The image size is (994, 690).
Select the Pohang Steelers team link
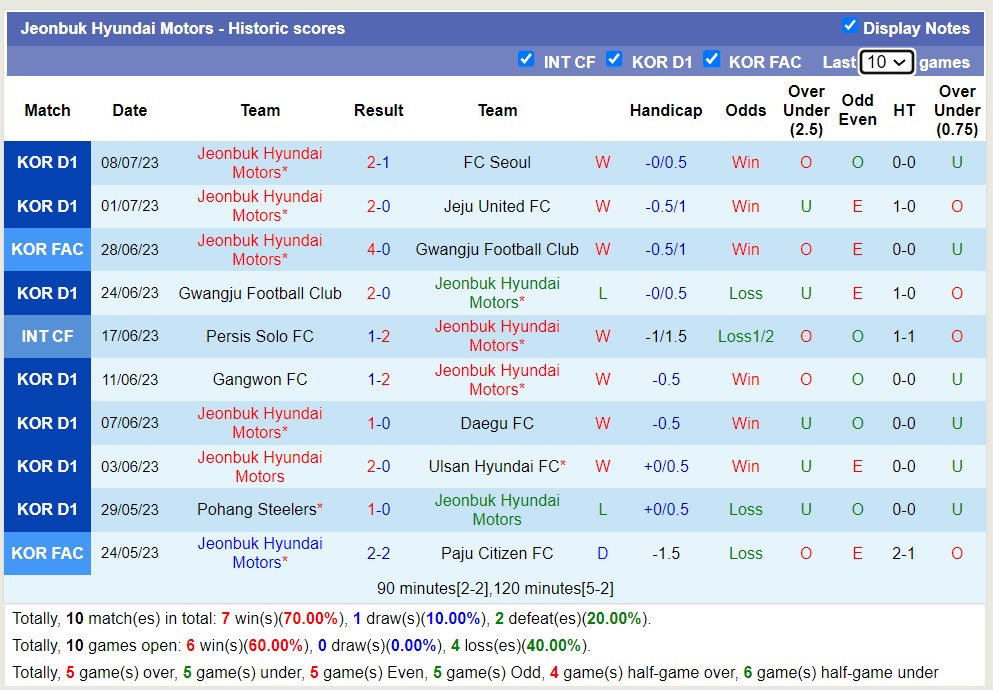(x=258, y=510)
